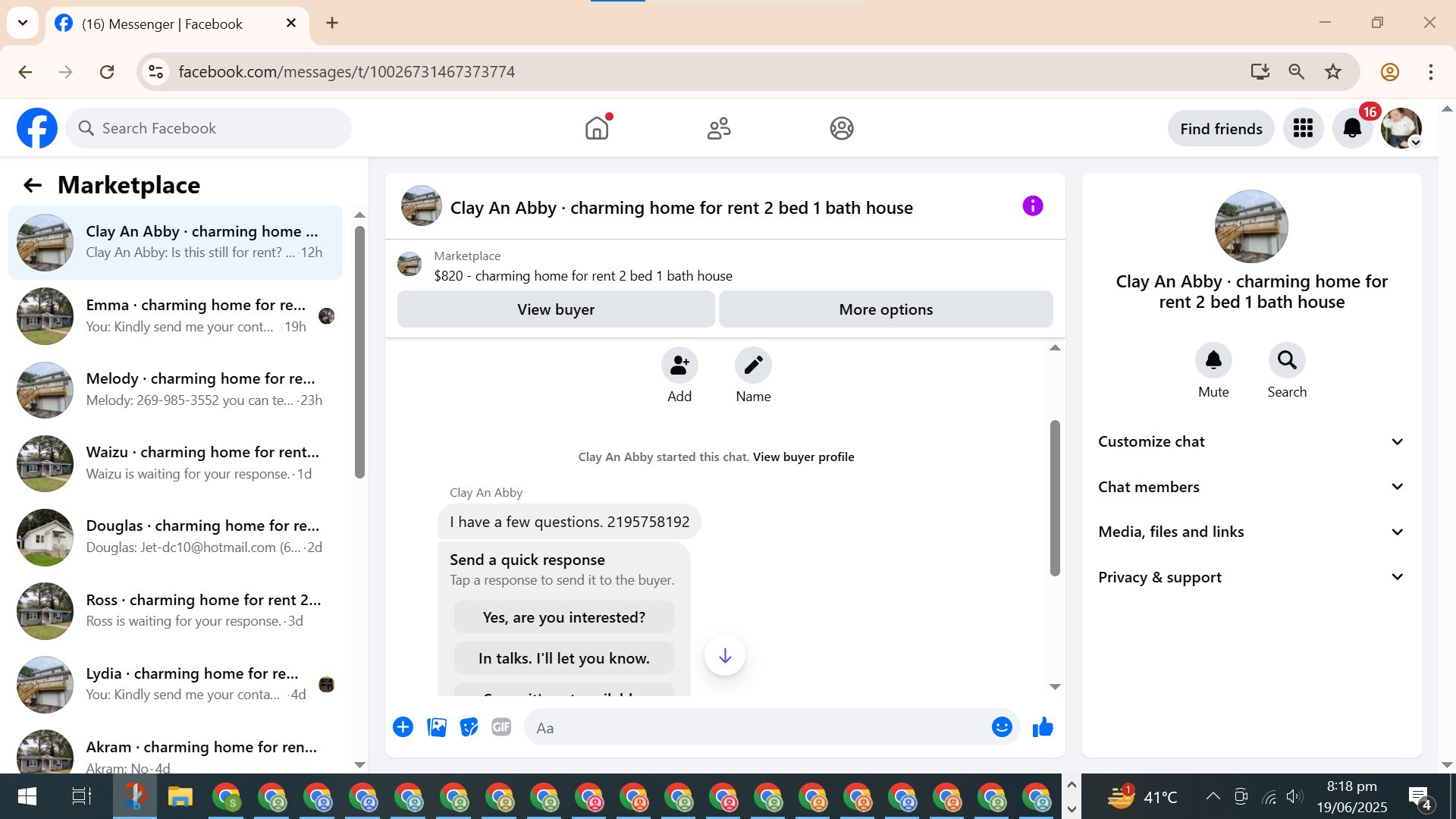Expand Chat members section
This screenshot has height=819, width=1456.
pos(1251,487)
